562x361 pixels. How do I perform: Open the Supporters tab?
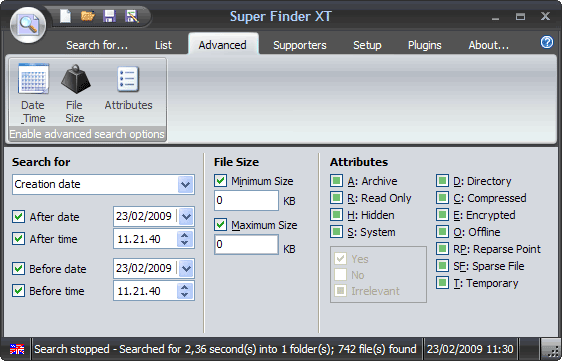click(300, 45)
